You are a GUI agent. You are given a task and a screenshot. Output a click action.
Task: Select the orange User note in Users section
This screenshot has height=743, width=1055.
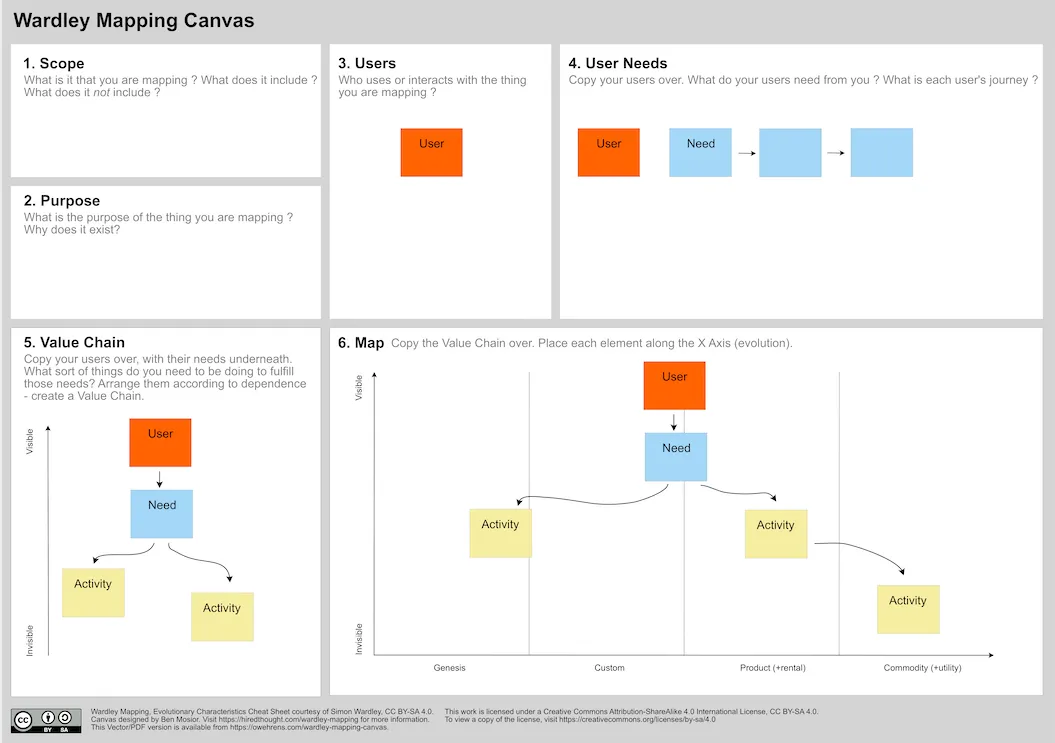coord(431,153)
